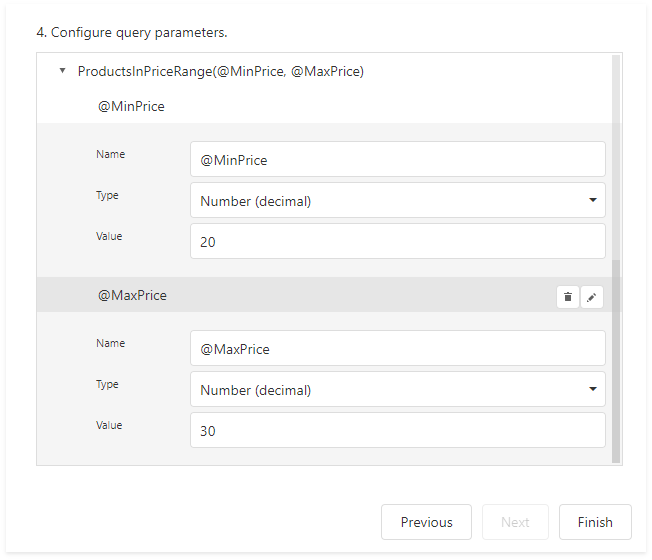This screenshot has height=560, width=652.
Task: Collapse the ProductsInPriceRange query node
Action: 63,71
